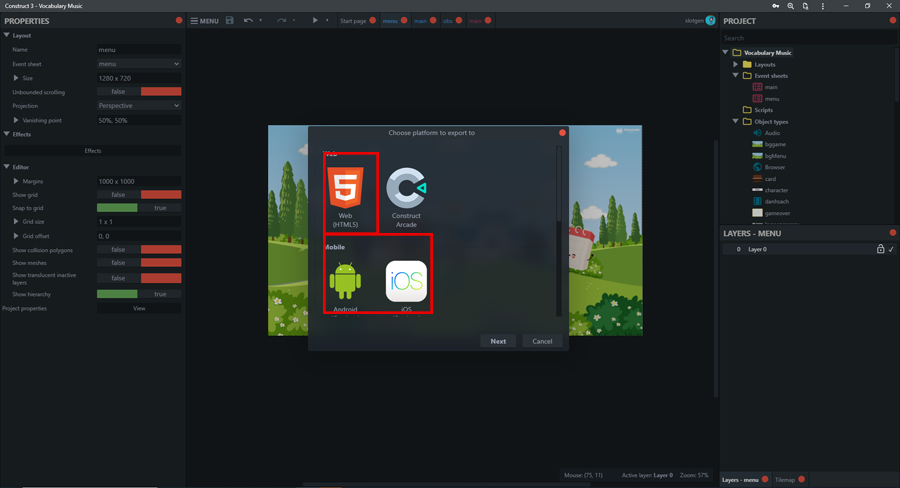The height and width of the screenshot is (488, 900).
Task: Expand the Vanishing point property
Action: [x=16, y=120]
